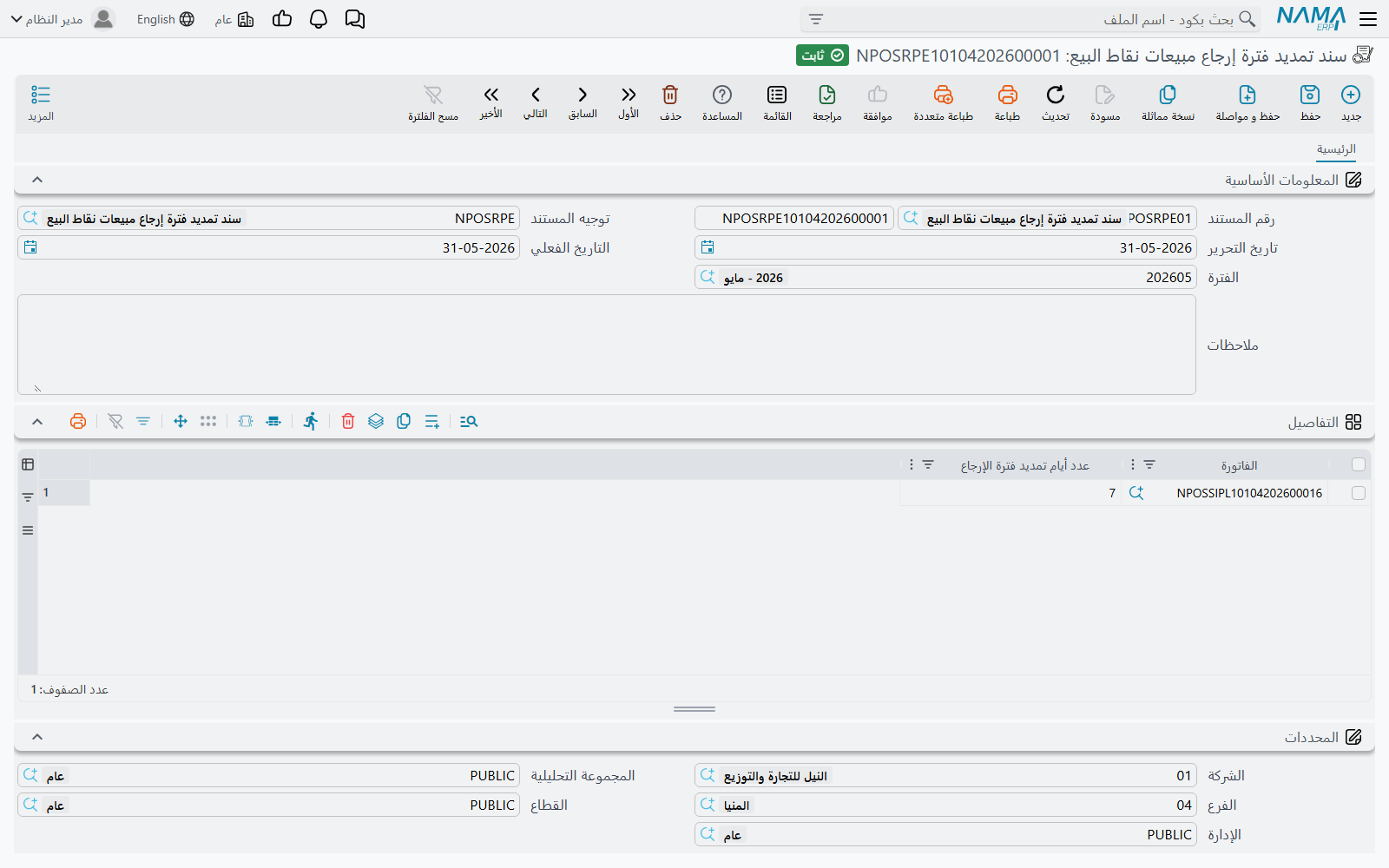
Task: Click the details grid orange print icon
Action: 78,421
